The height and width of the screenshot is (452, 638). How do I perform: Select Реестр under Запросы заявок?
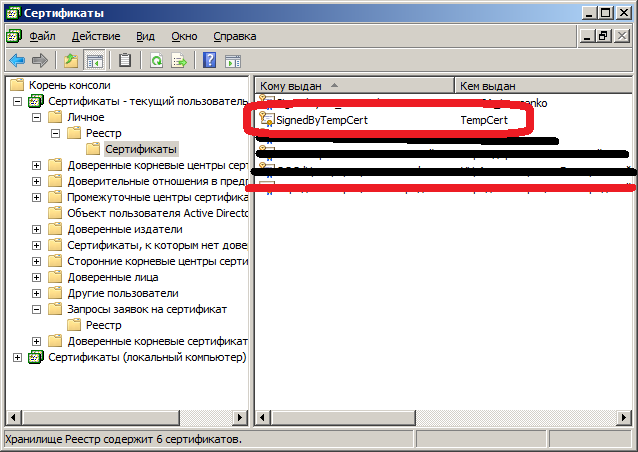[x=104, y=325]
